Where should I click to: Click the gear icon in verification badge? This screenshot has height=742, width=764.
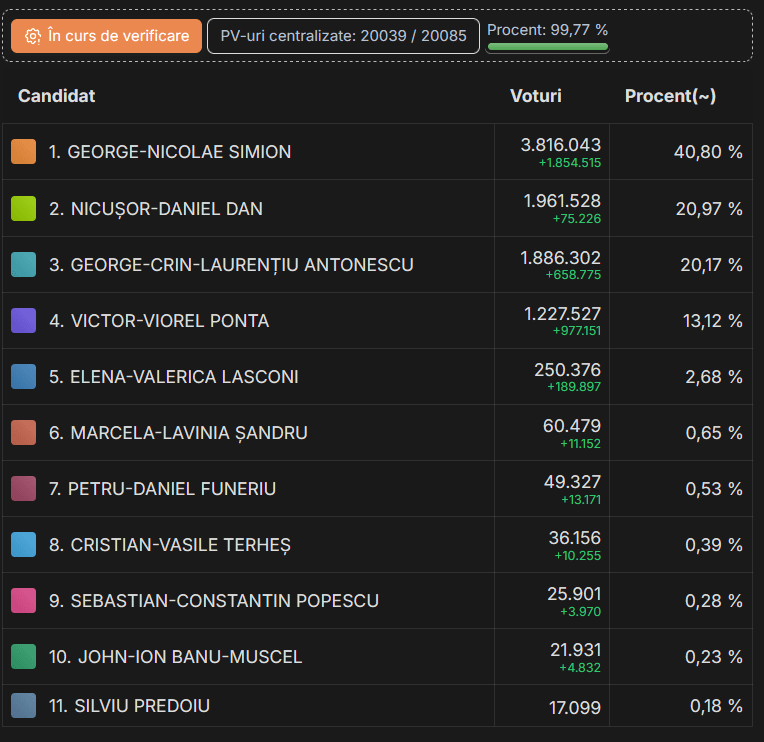33,36
